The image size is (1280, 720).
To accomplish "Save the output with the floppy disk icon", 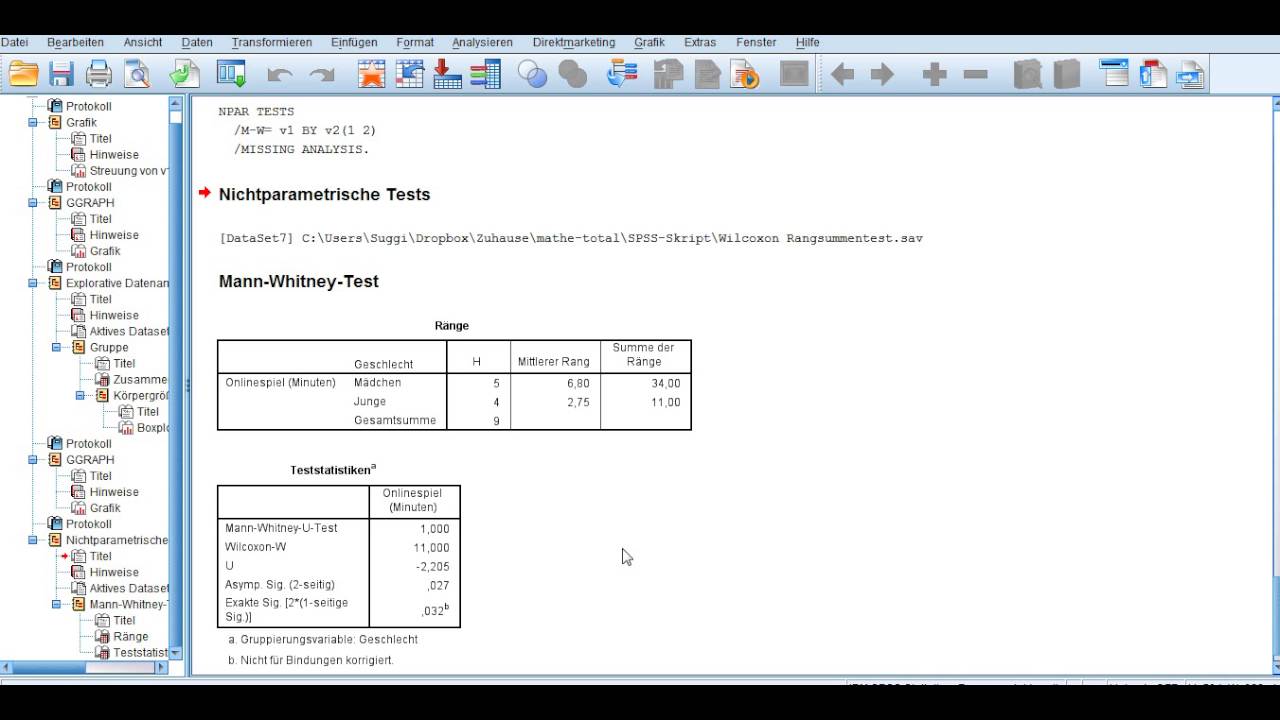I will pos(62,74).
